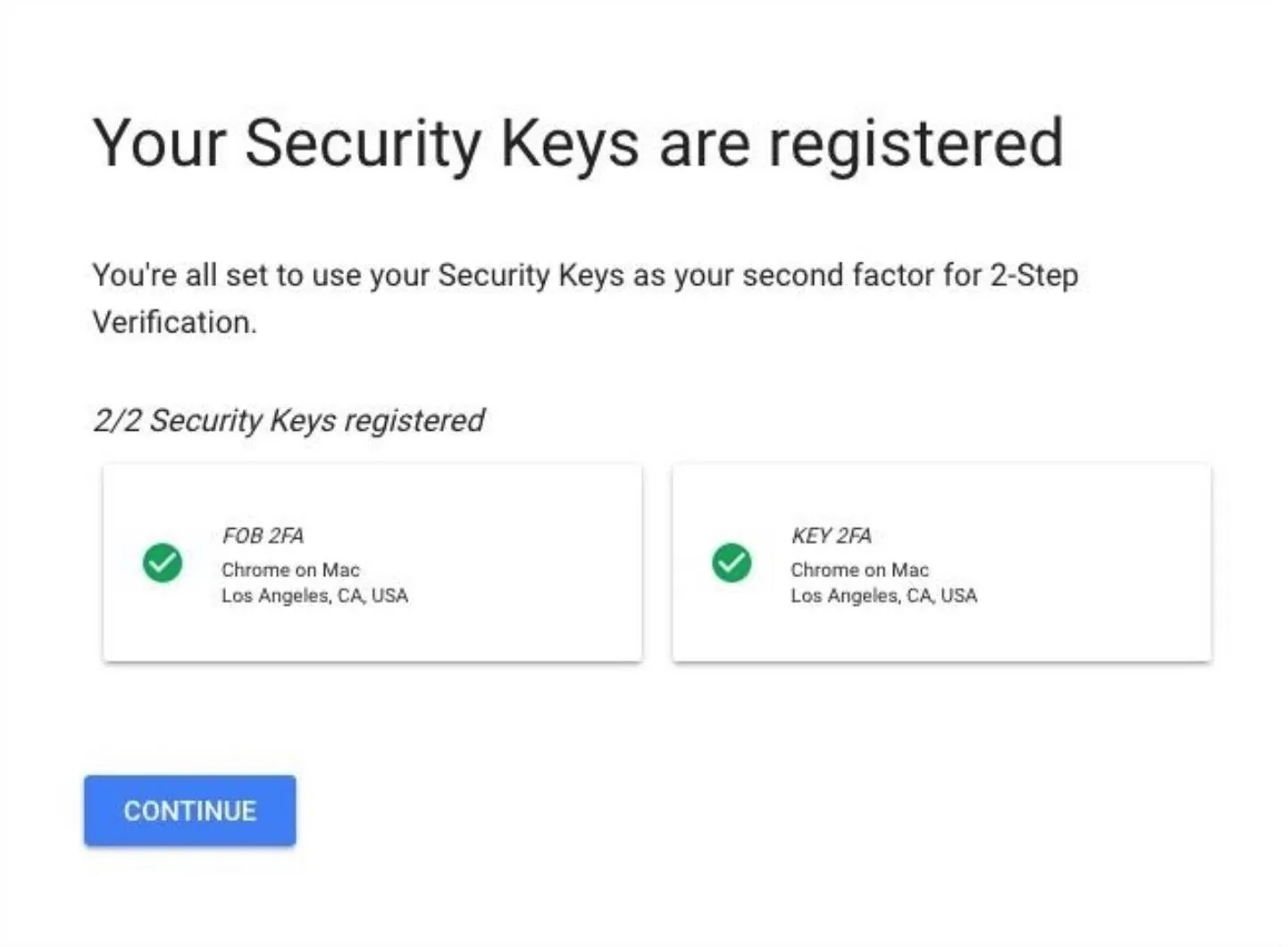Viewport: 1288px width, 947px height.
Task: Click second factor phrase in the description
Action: [x=835, y=275]
